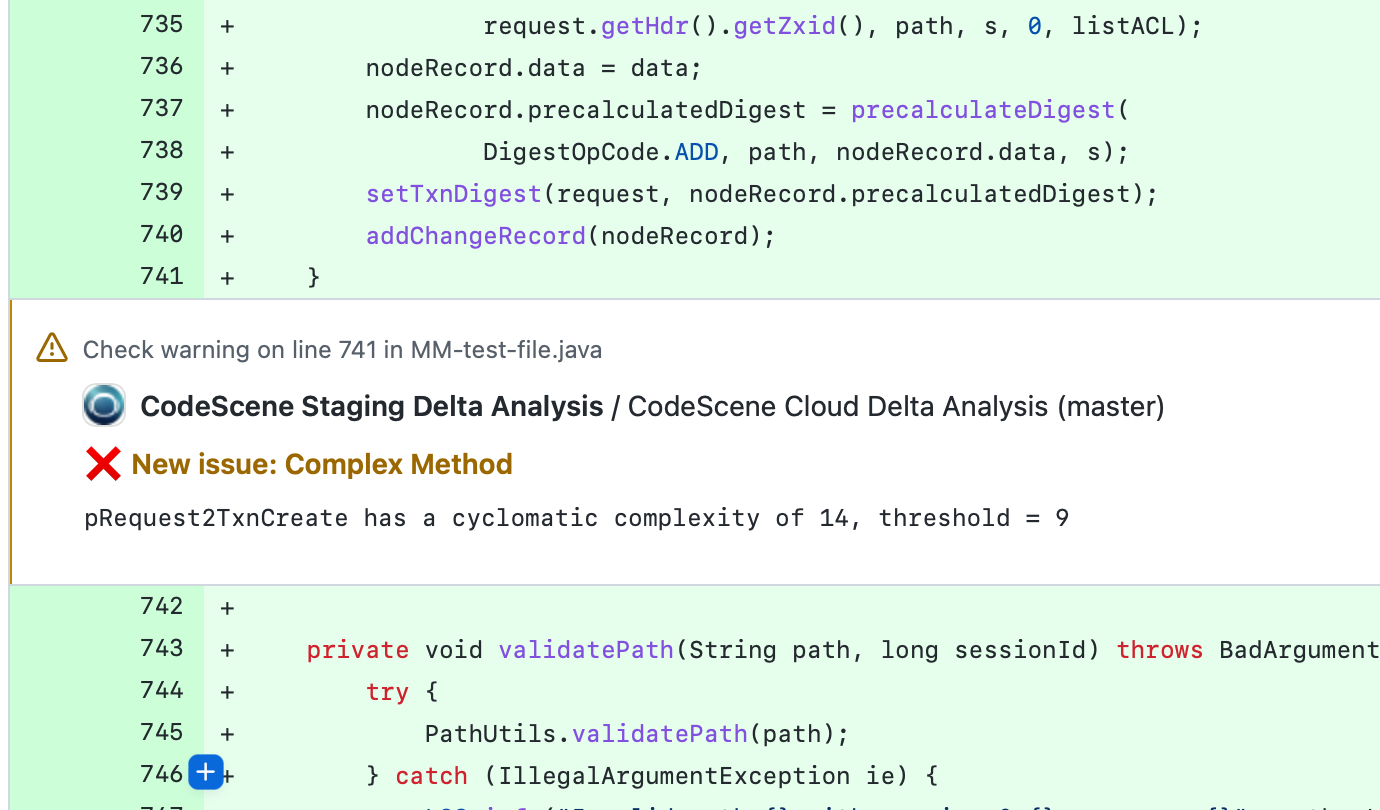The height and width of the screenshot is (810, 1380).
Task: Select line number 745 in the diff
Action: coord(162,733)
